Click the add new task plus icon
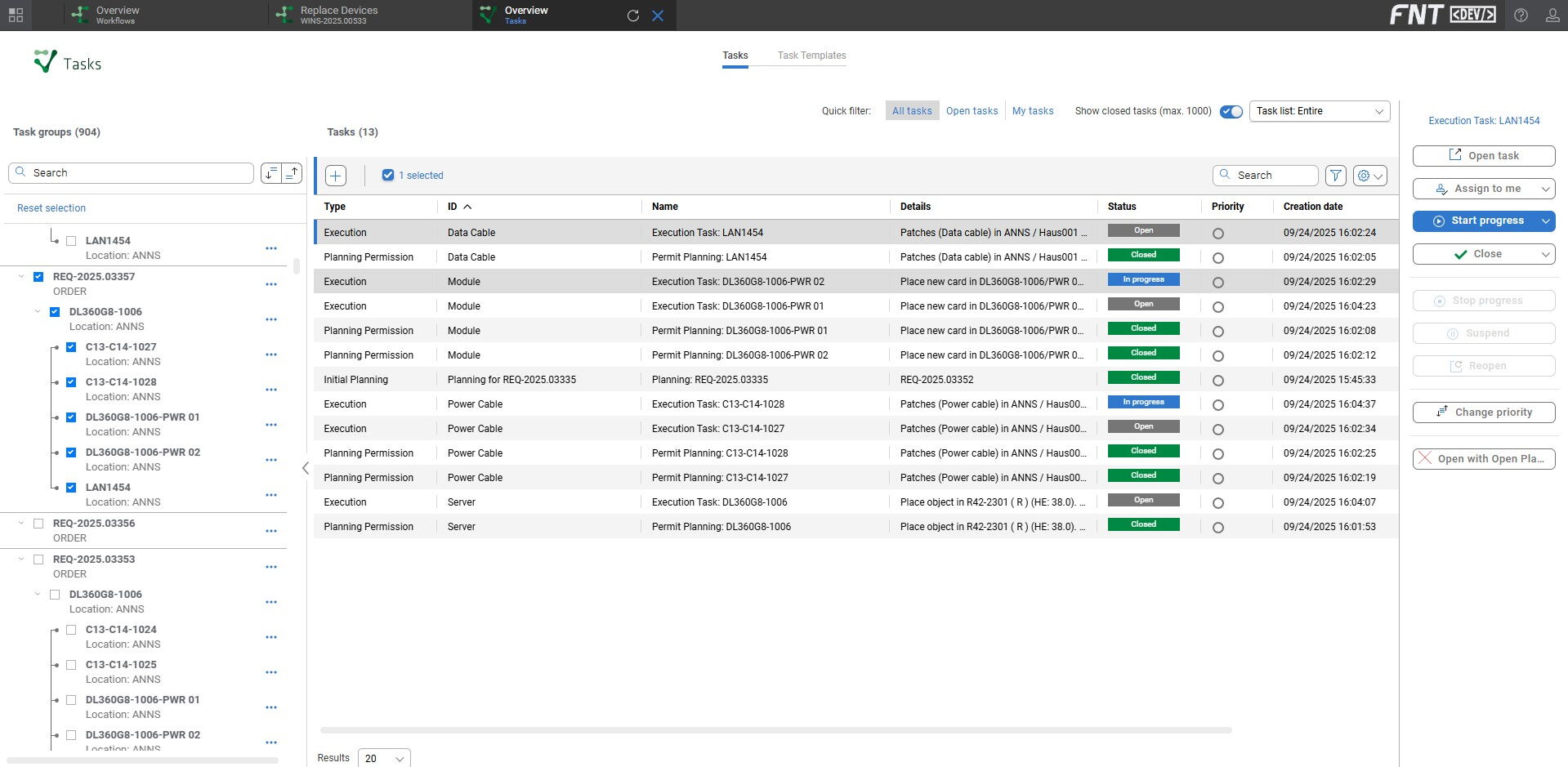Screen dimensions: 1568x767 336,176
